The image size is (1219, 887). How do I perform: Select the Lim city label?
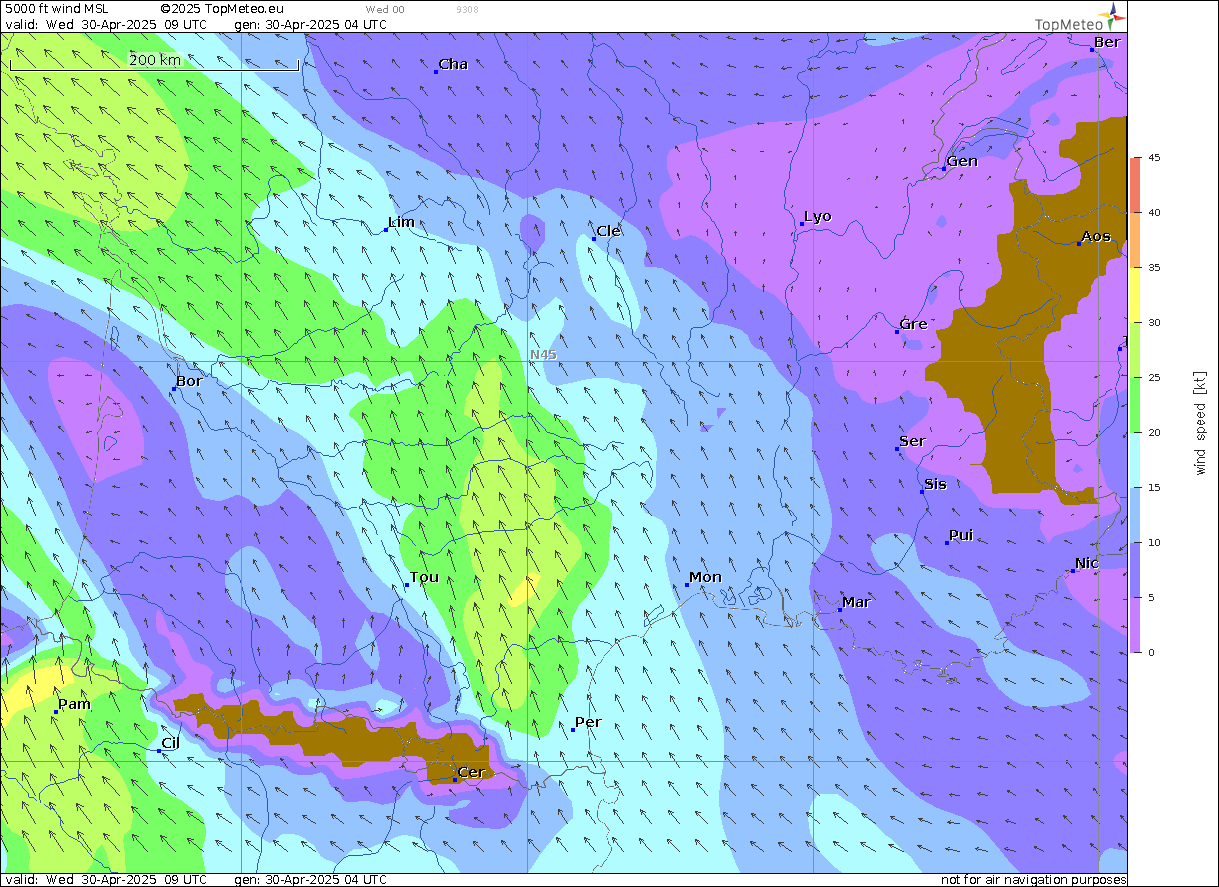tap(401, 222)
